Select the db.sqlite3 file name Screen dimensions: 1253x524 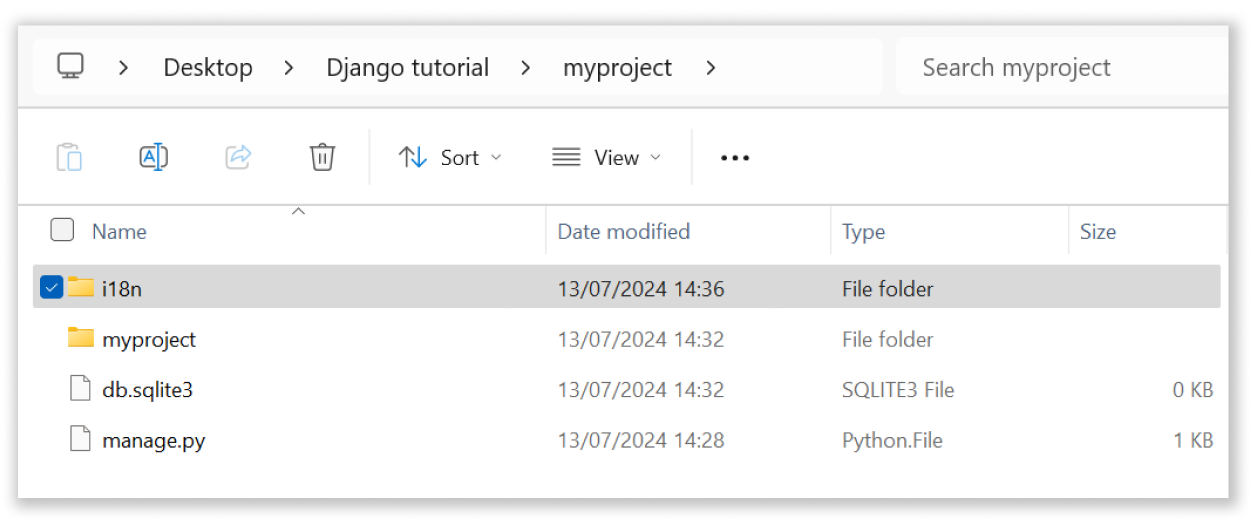pyautogui.click(x=147, y=389)
